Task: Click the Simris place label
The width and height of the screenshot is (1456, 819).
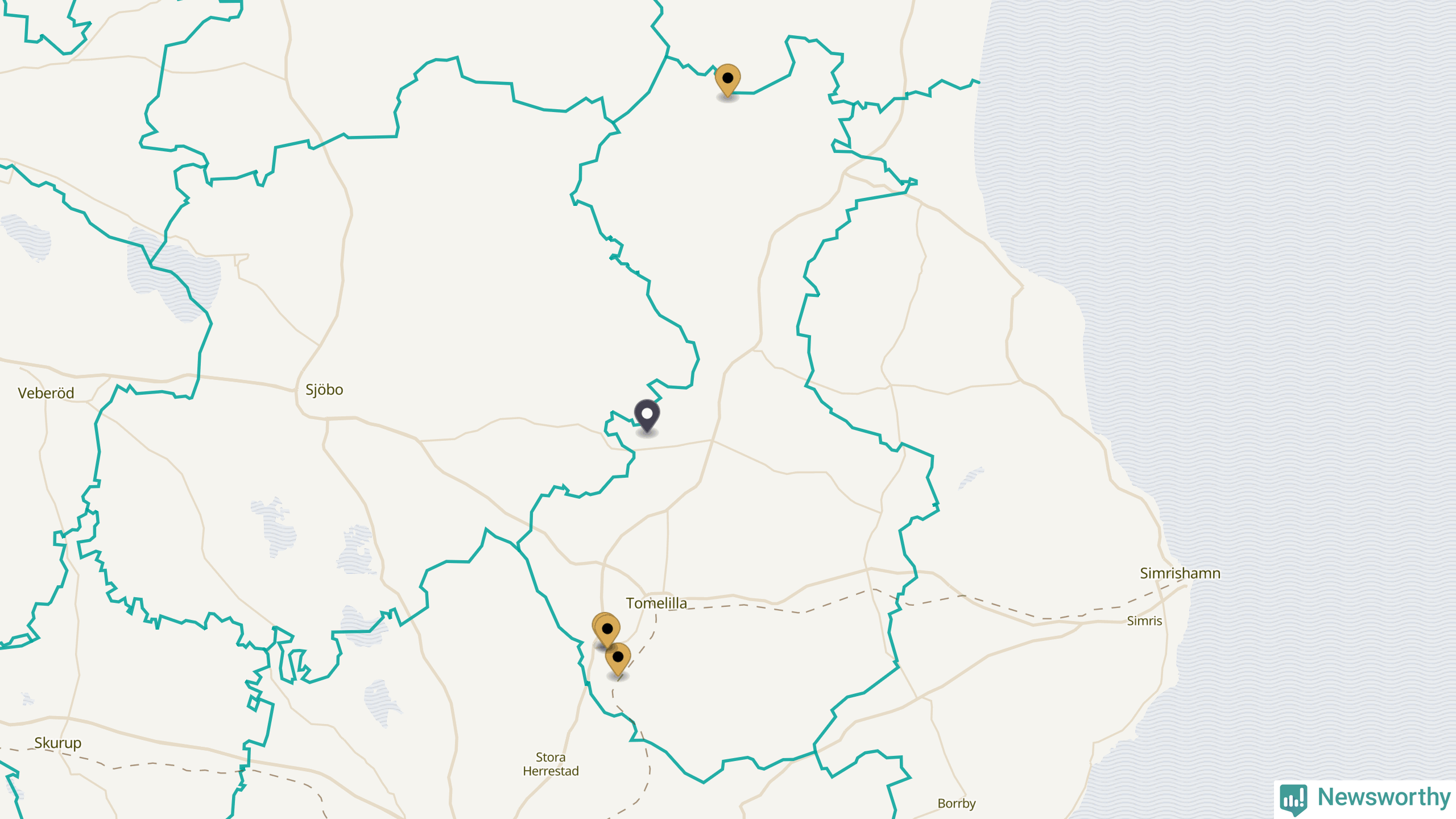Action: [1144, 621]
